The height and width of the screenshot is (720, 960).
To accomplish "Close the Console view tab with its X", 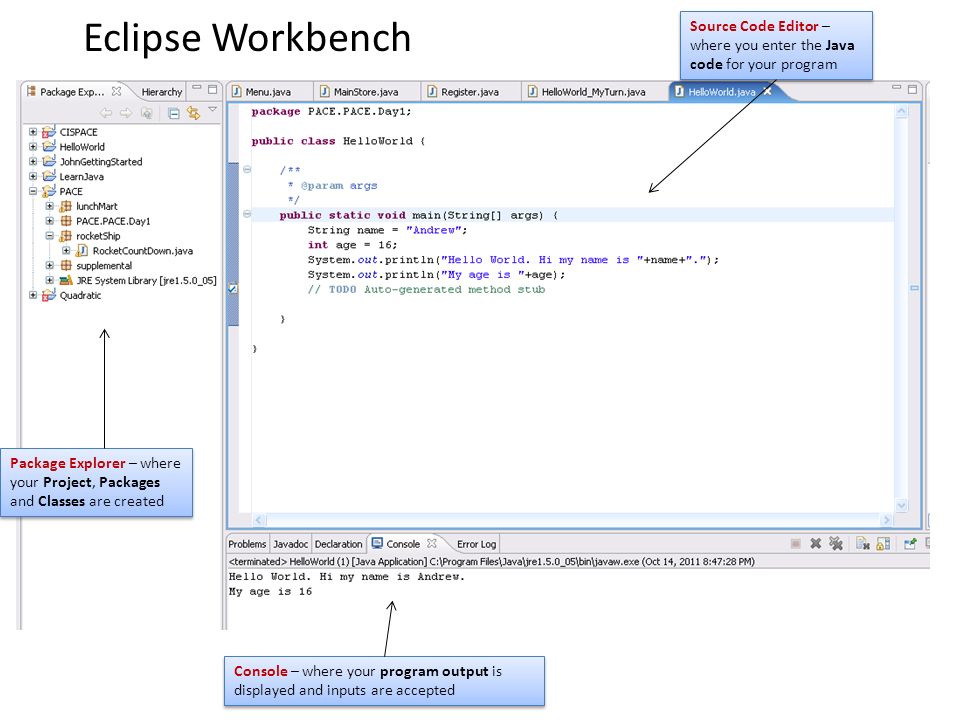I will [x=432, y=543].
